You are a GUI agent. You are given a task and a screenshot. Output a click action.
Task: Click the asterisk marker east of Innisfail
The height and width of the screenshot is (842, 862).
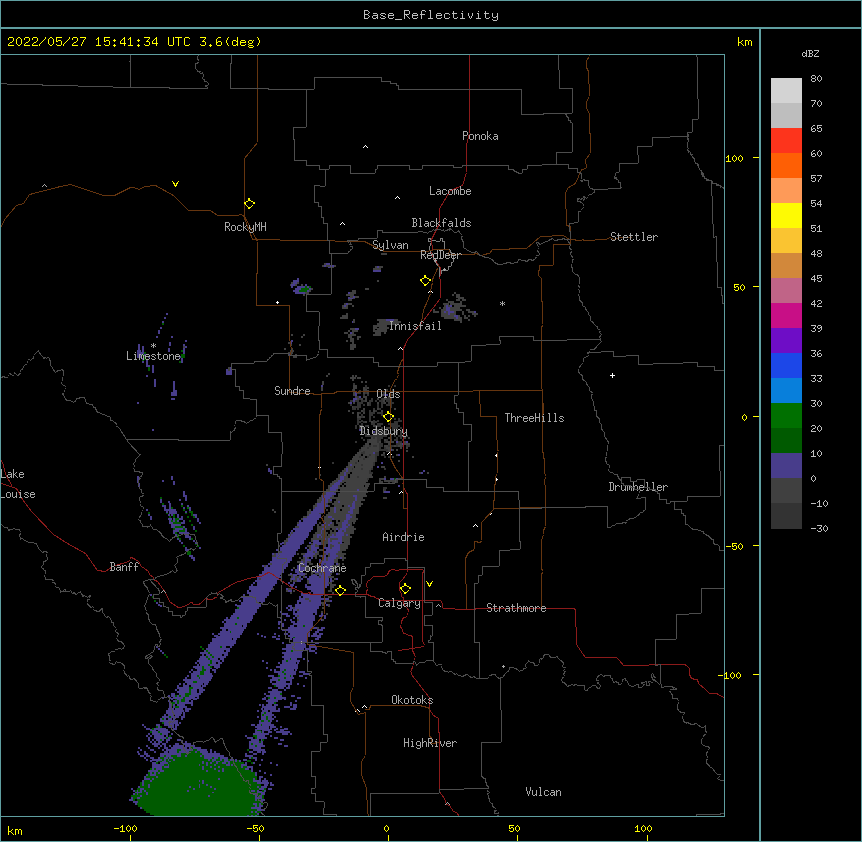[x=502, y=303]
